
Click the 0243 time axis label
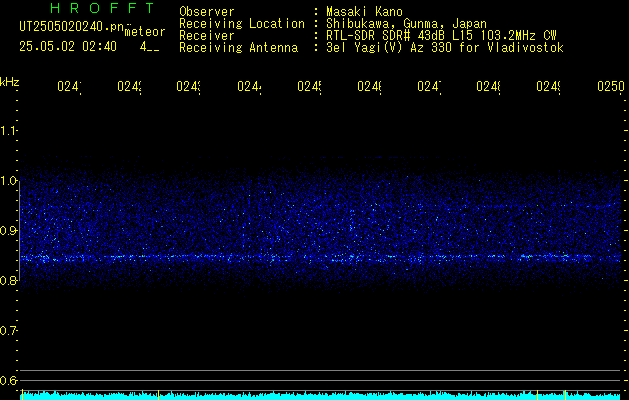click(189, 87)
